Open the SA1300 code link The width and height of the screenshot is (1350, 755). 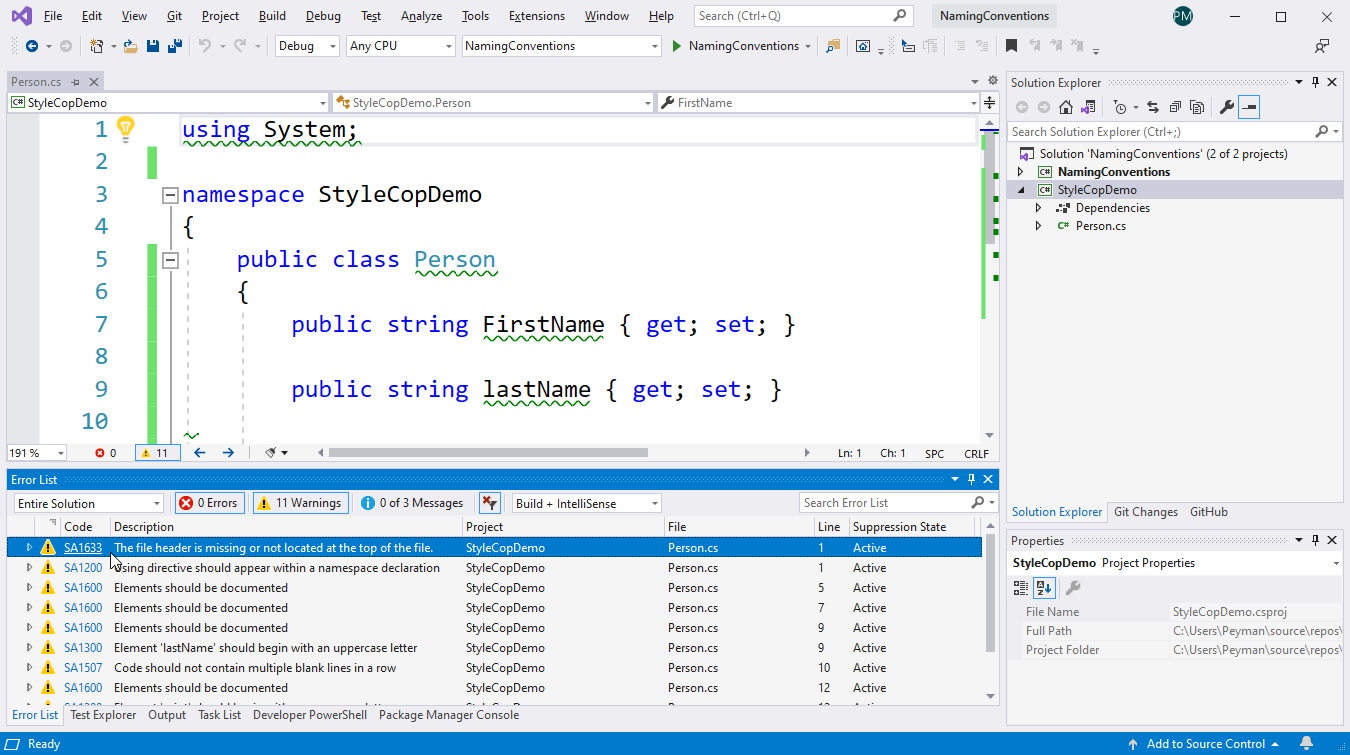(83, 648)
